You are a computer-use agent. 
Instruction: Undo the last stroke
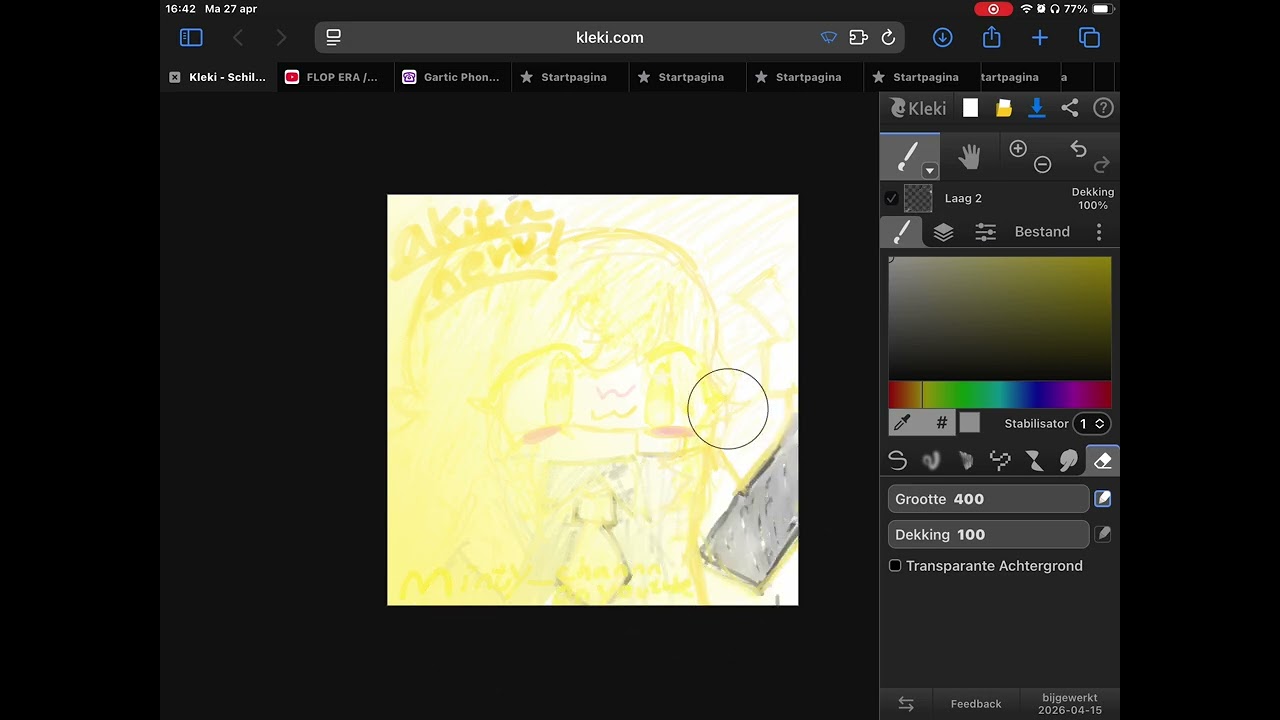click(x=1078, y=149)
